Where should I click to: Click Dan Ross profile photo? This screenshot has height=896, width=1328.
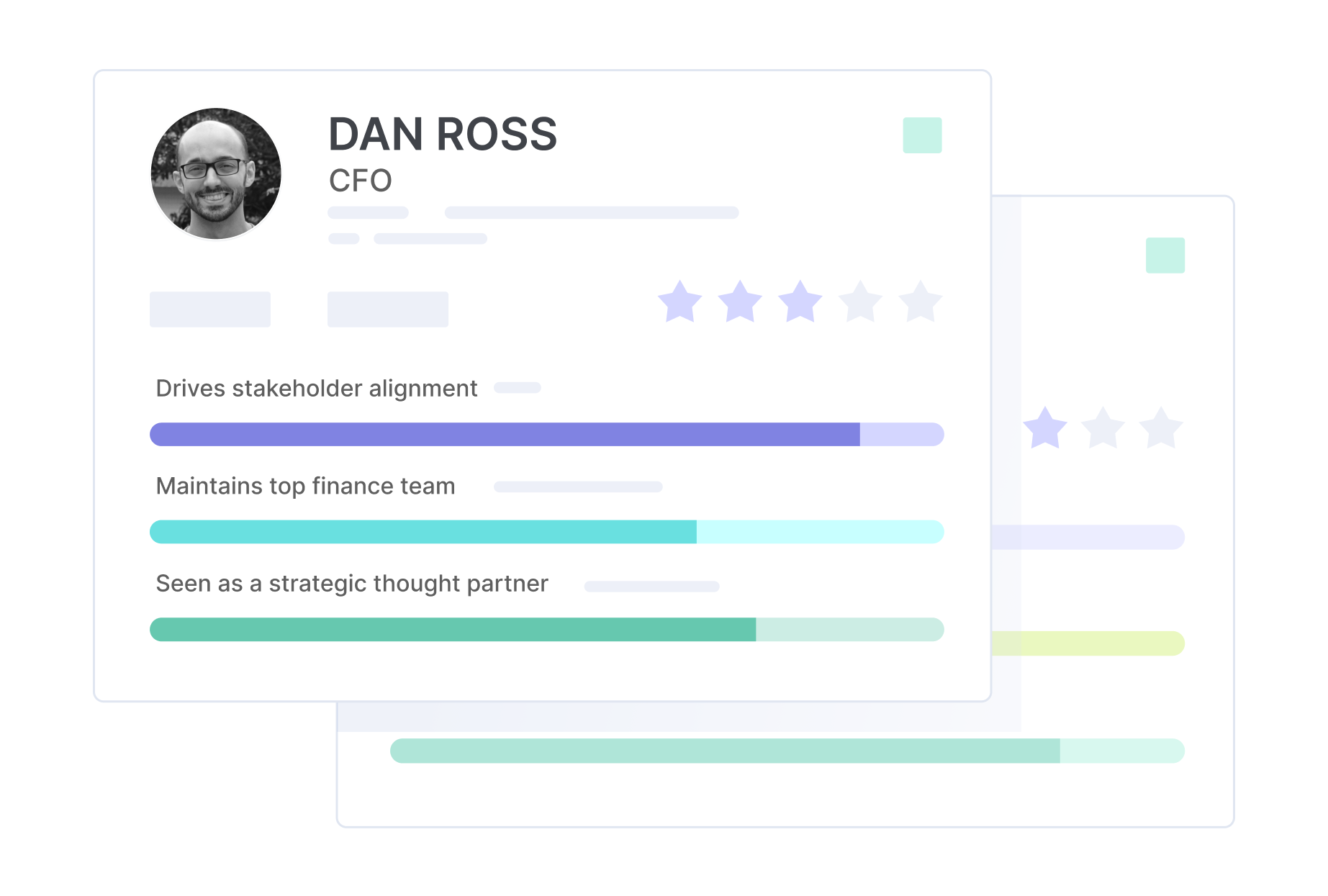(216, 173)
